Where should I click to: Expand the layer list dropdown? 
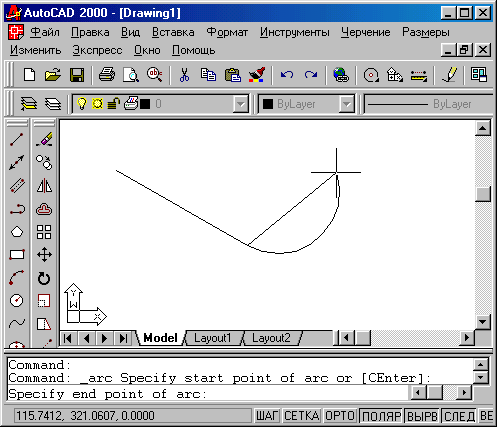pos(240,104)
